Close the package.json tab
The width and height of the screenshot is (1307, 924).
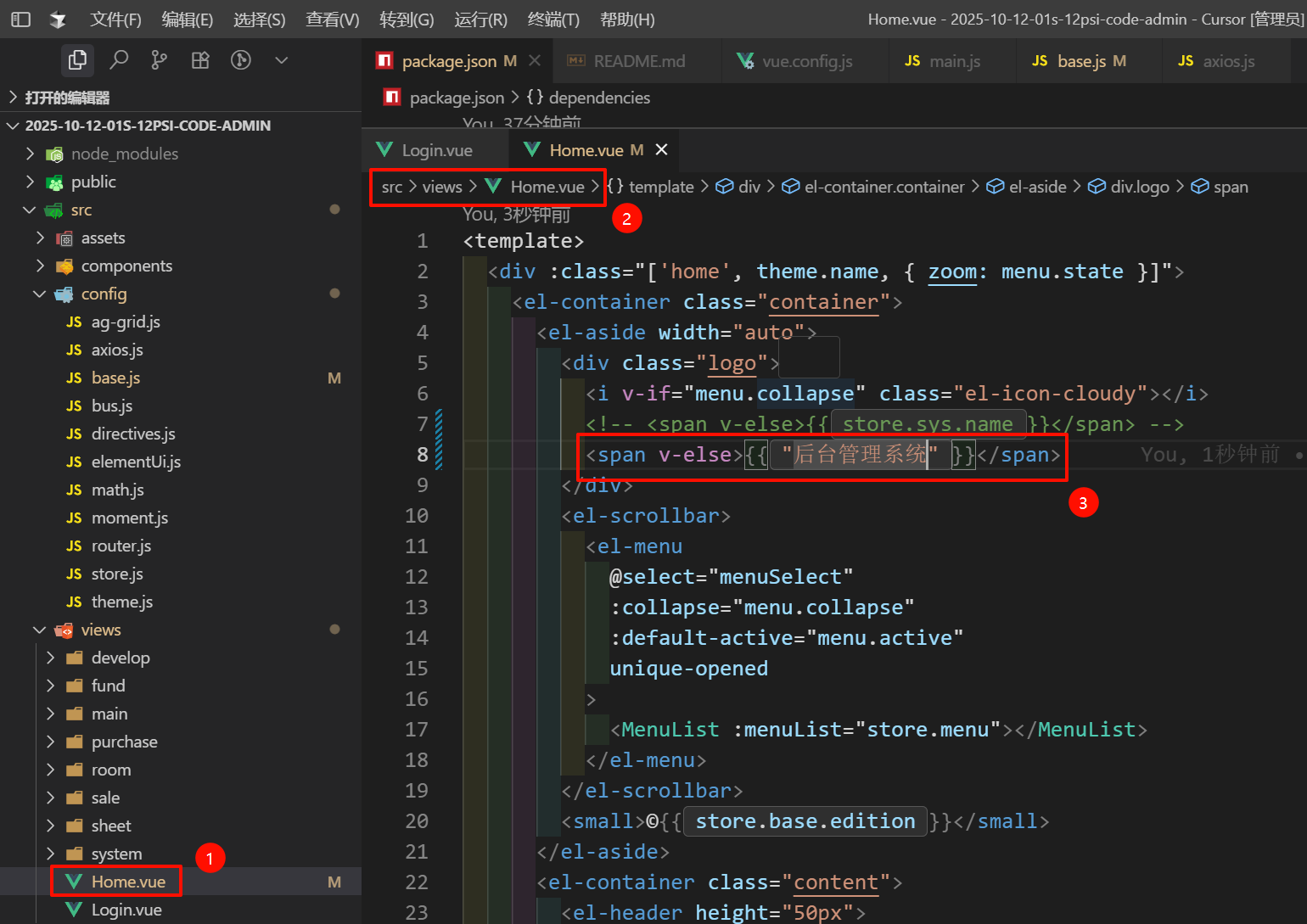(535, 60)
